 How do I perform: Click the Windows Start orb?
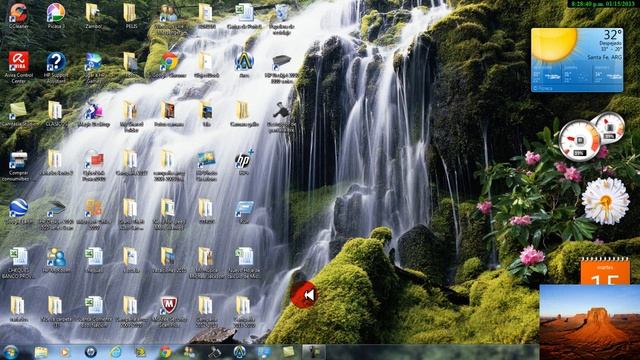click(x=11, y=352)
